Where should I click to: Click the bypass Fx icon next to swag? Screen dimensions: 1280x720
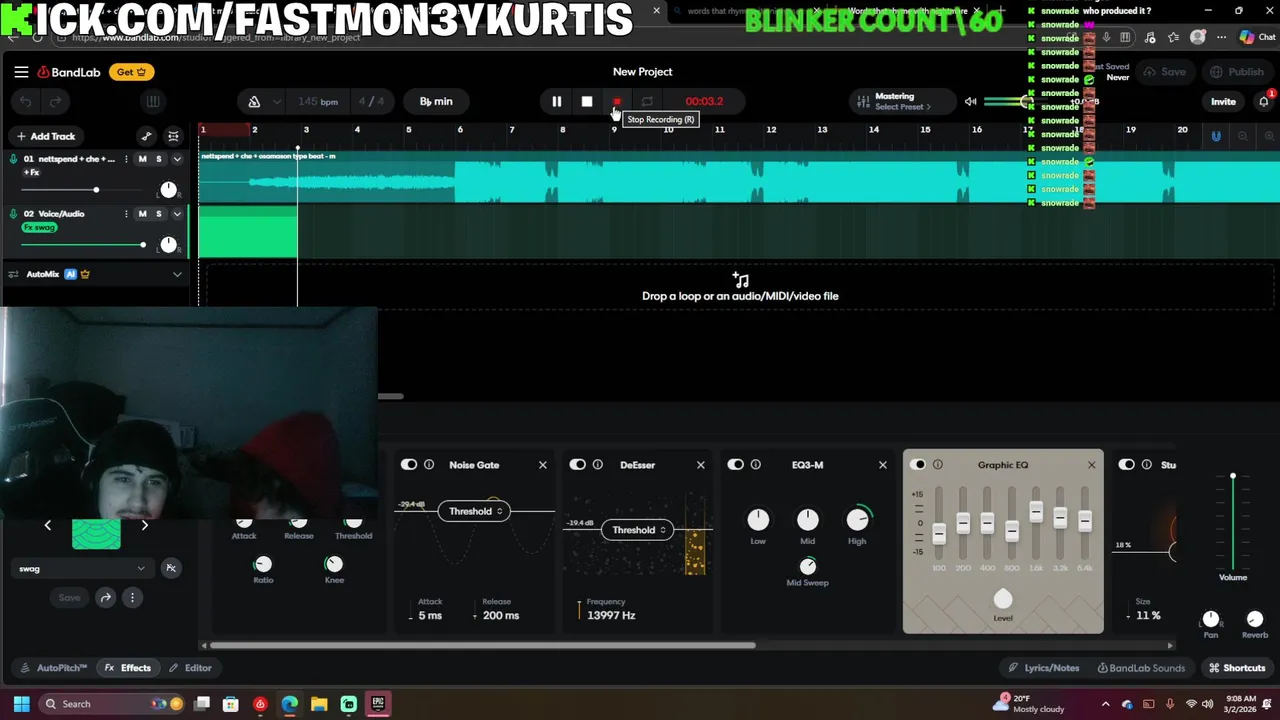(171, 568)
